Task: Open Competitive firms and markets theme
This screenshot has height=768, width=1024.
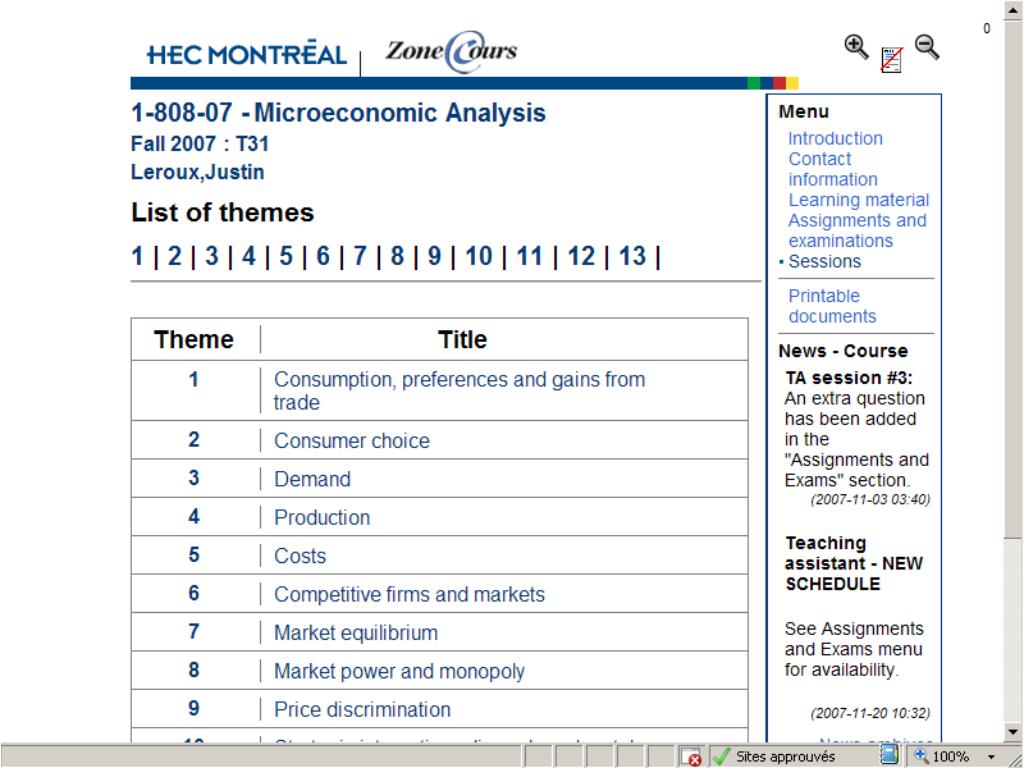Action: tap(409, 594)
